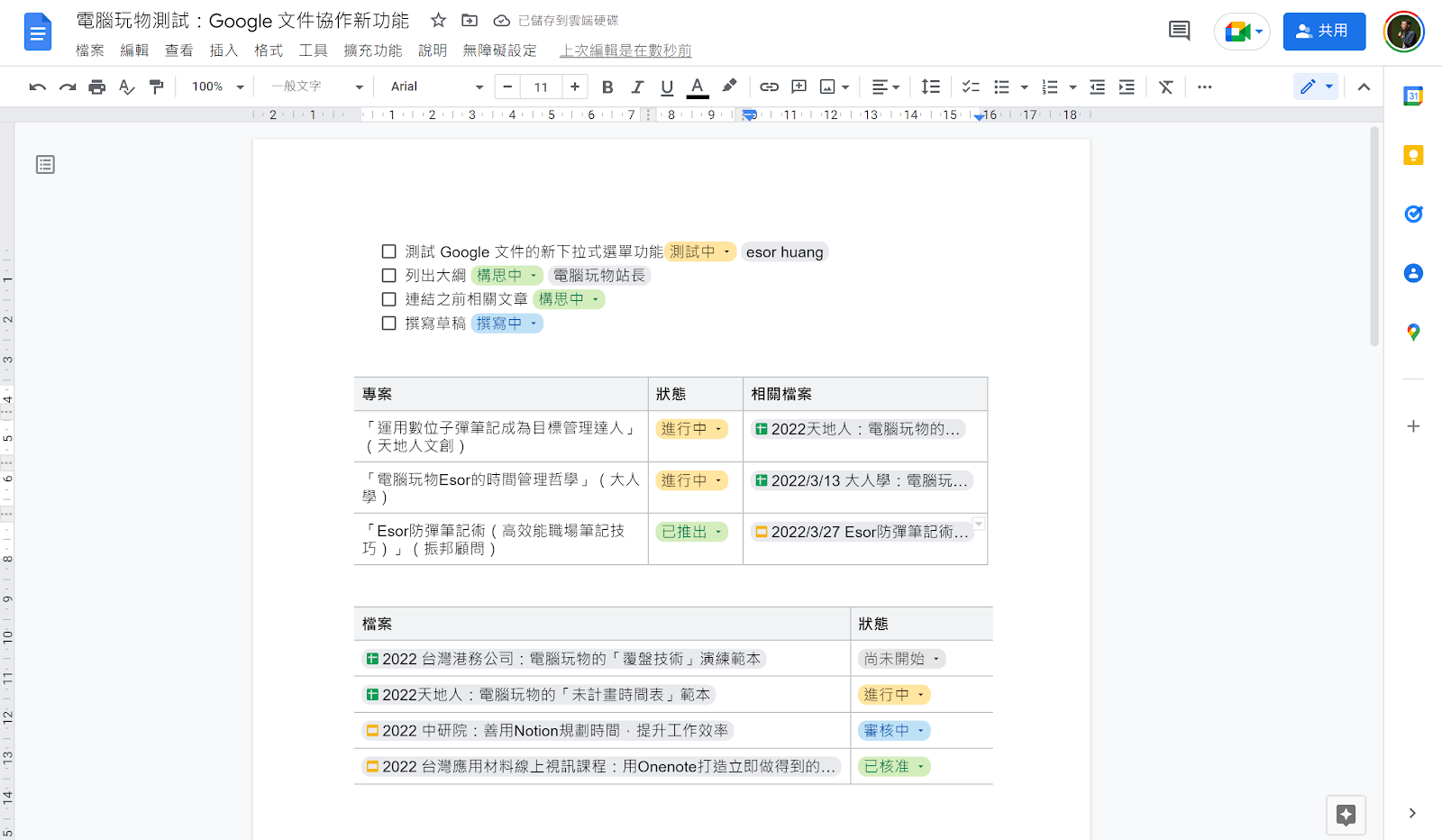Open line and paragraph spacing
This screenshot has width=1442, height=840.
pyautogui.click(x=931, y=87)
